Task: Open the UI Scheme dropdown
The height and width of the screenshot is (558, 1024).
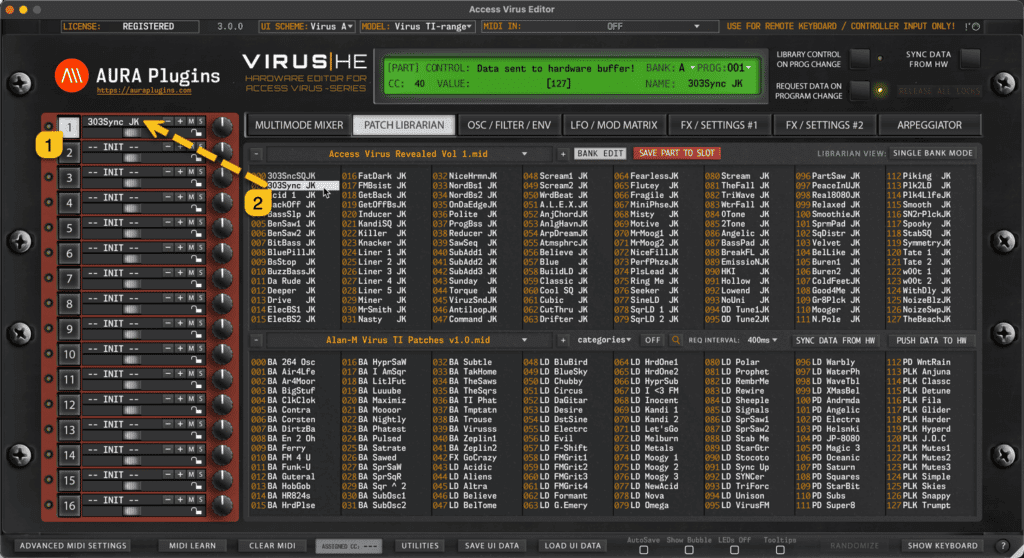Action: (x=307, y=27)
